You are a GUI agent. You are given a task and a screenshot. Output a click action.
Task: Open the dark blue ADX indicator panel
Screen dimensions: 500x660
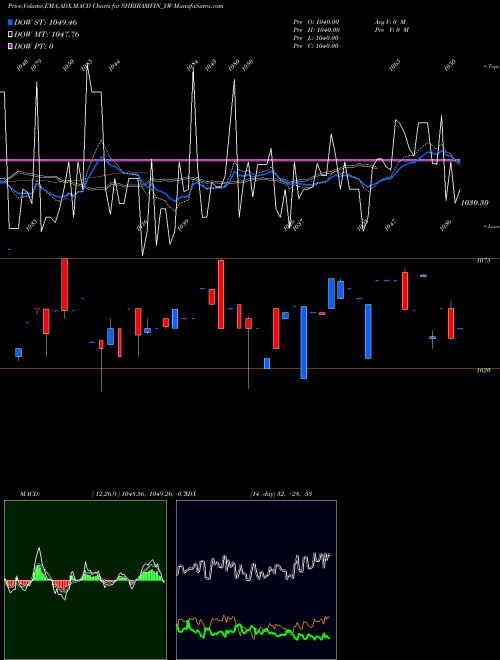coord(256,580)
